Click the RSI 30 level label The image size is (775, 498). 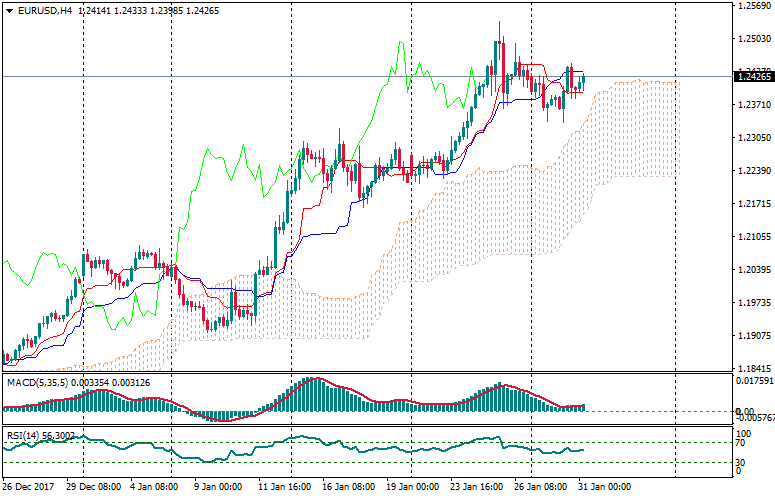pyautogui.click(x=741, y=462)
